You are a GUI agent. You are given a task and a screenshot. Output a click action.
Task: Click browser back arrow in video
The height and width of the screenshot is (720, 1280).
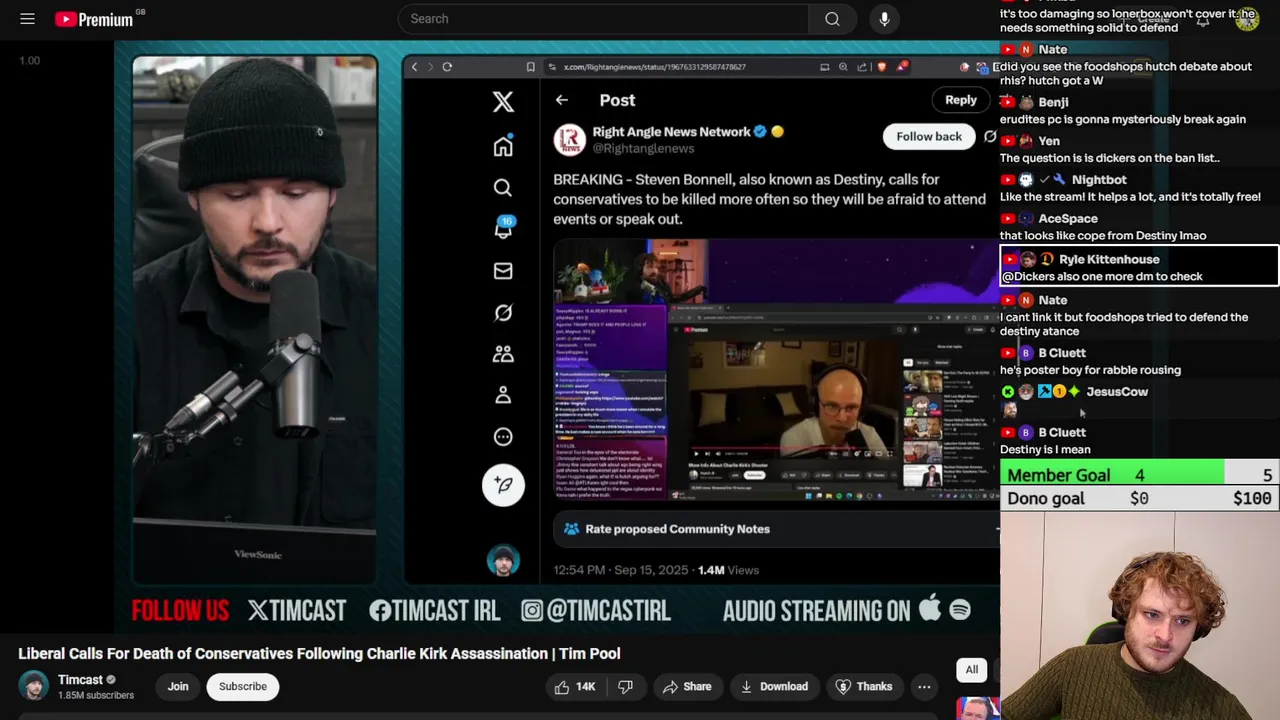pos(414,67)
